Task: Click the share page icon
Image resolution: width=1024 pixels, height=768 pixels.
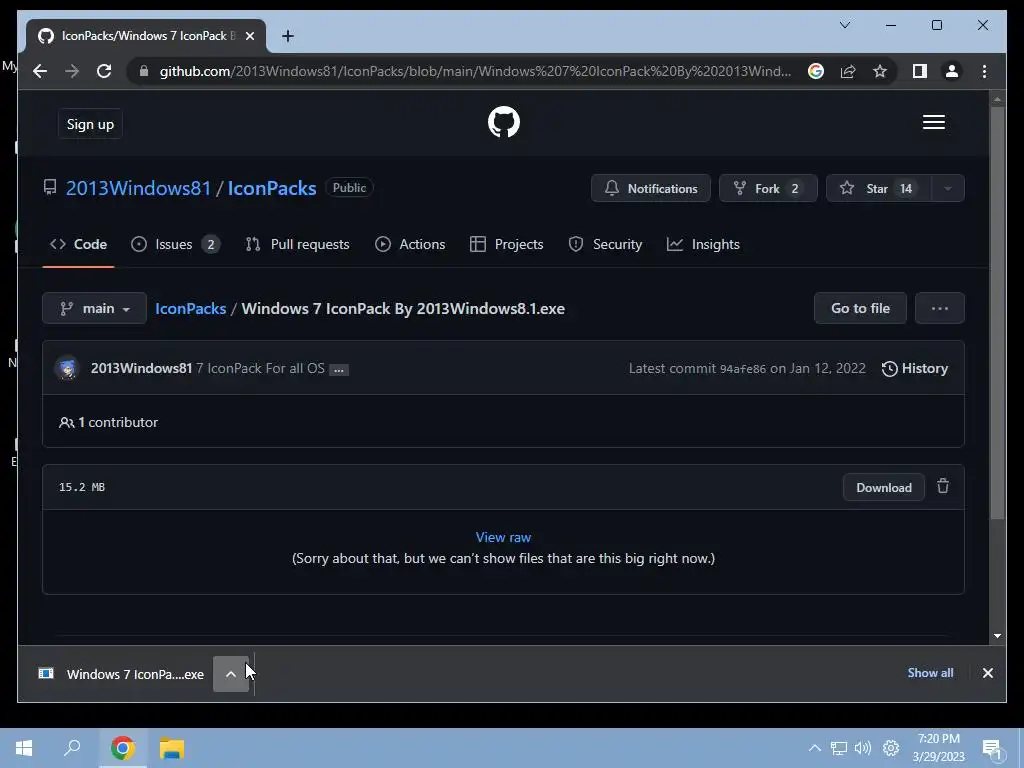Action: [x=848, y=71]
